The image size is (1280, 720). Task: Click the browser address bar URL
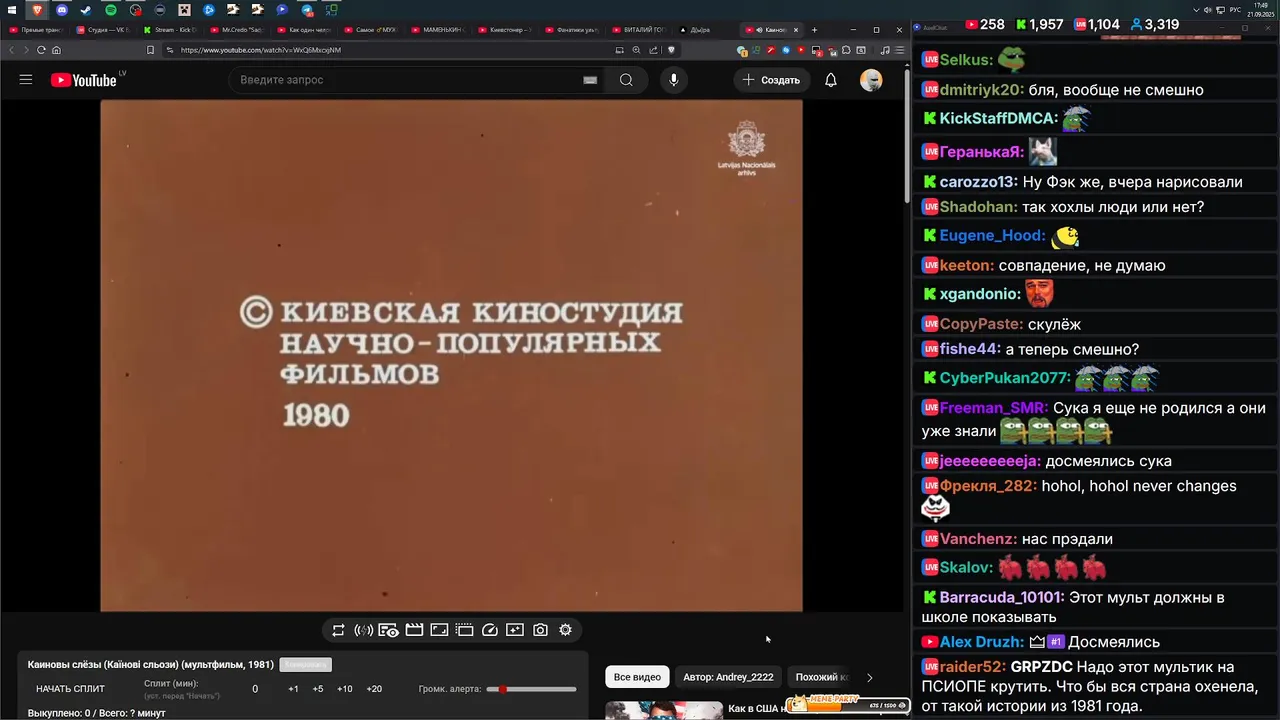coord(260,50)
